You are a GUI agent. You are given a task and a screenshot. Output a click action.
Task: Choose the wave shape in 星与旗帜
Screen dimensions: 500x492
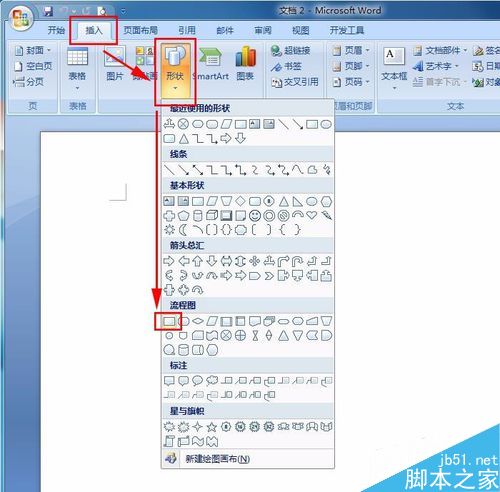pos(198,441)
